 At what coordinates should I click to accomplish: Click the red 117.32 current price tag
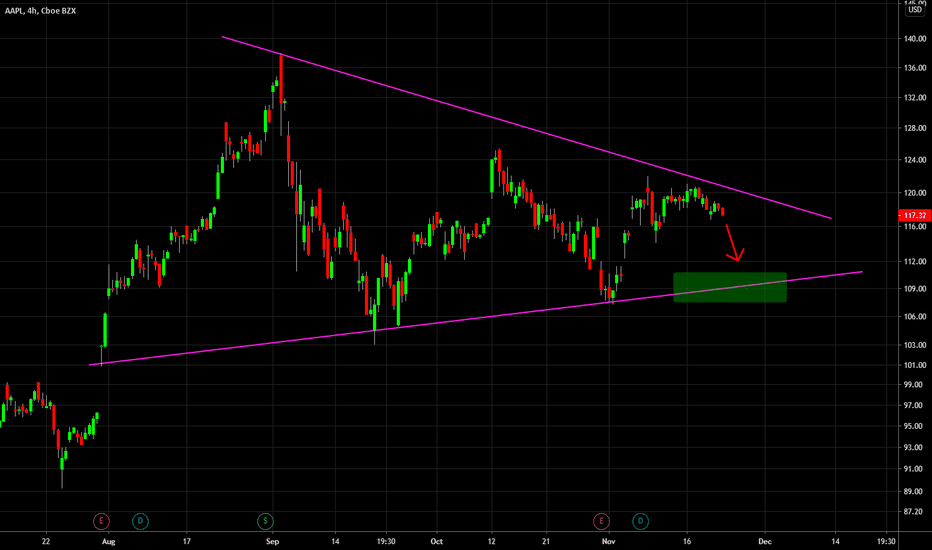click(915, 215)
